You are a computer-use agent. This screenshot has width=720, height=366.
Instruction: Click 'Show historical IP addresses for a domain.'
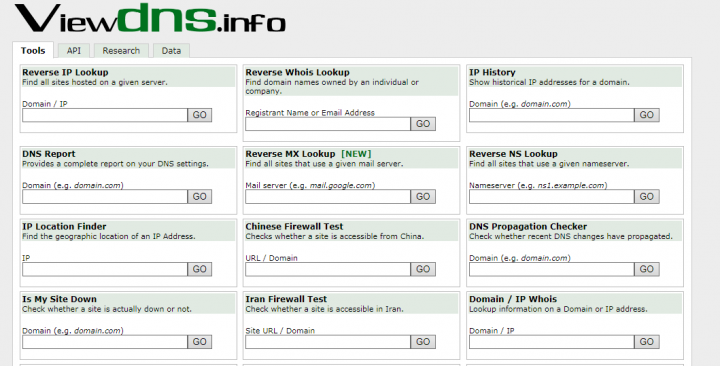pos(549,82)
